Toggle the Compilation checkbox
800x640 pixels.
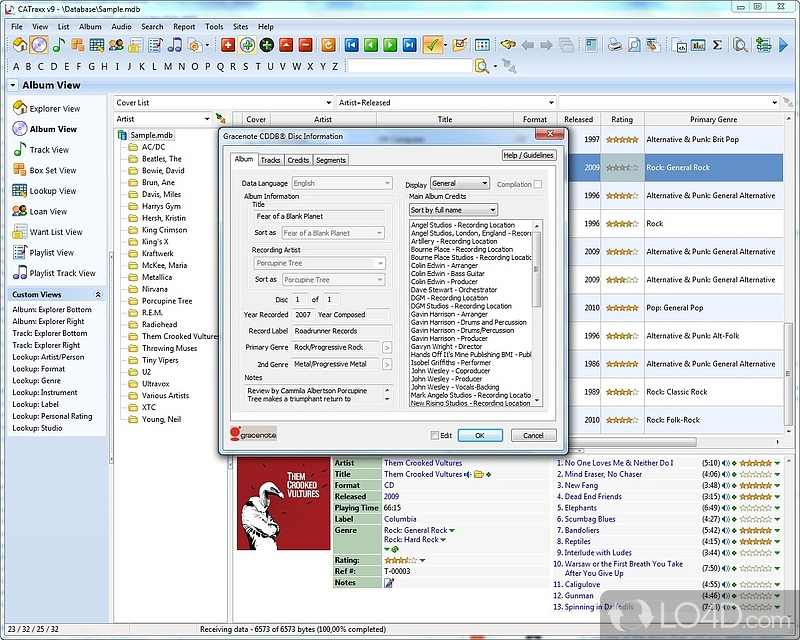pyautogui.click(x=538, y=184)
